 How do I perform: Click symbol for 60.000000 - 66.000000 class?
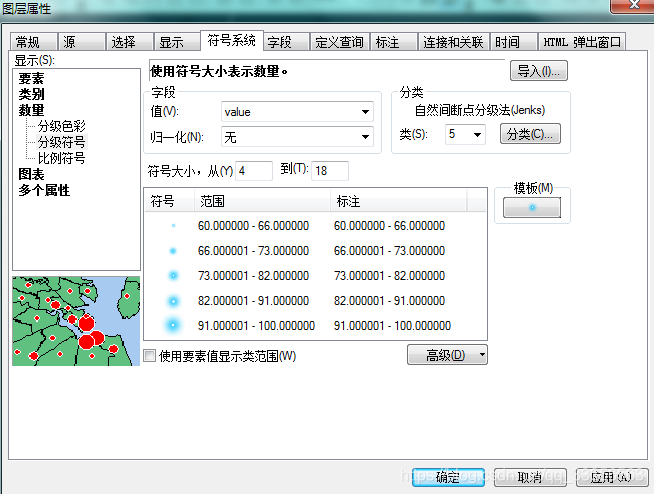(x=173, y=226)
